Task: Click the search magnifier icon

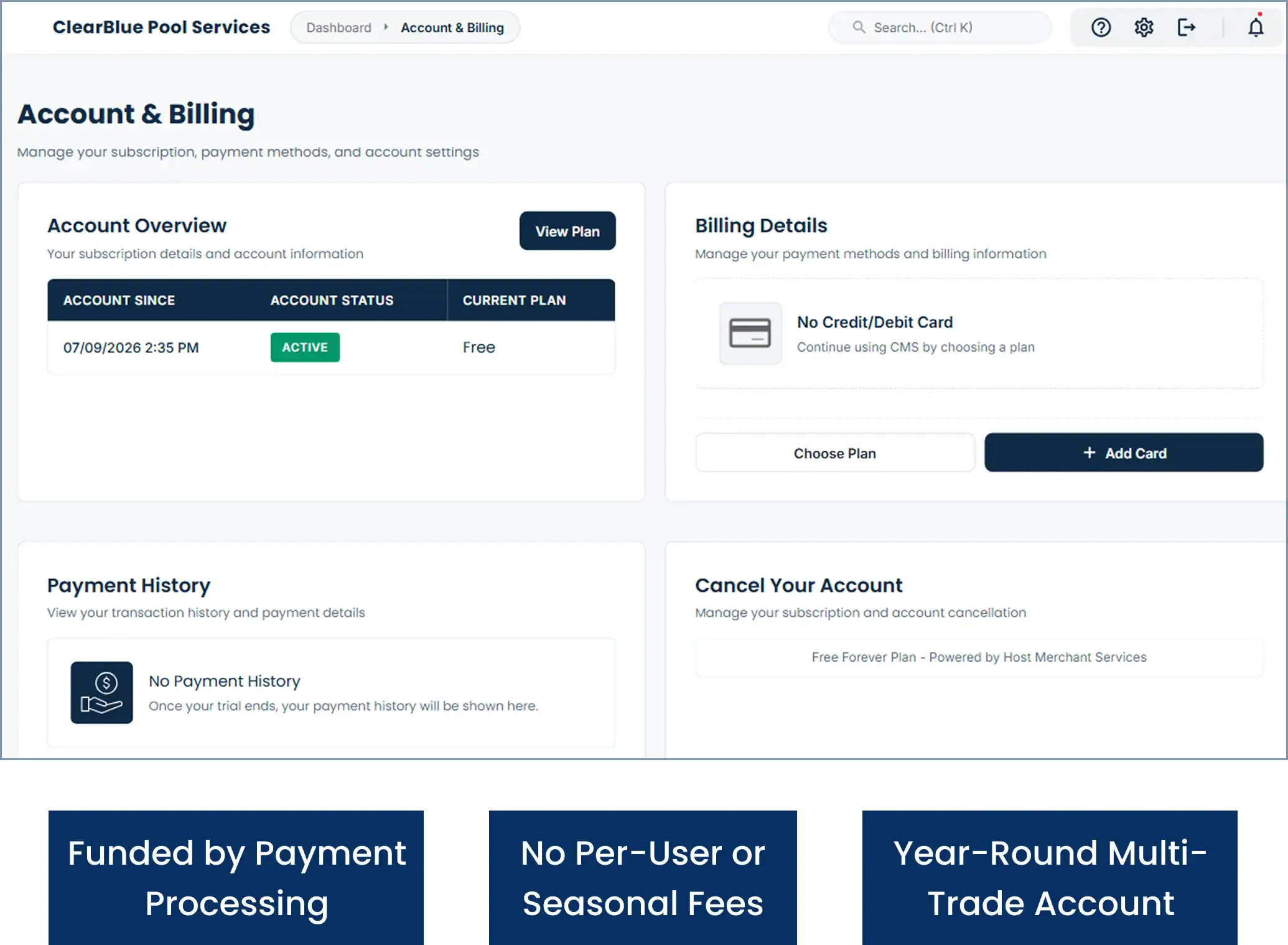Action: (x=859, y=27)
